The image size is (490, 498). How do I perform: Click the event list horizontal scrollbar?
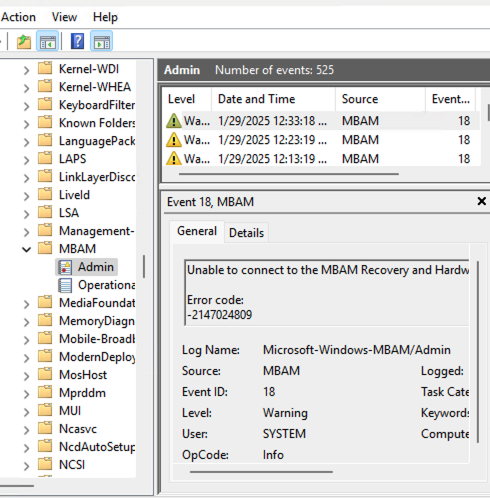pyautogui.click(x=289, y=174)
